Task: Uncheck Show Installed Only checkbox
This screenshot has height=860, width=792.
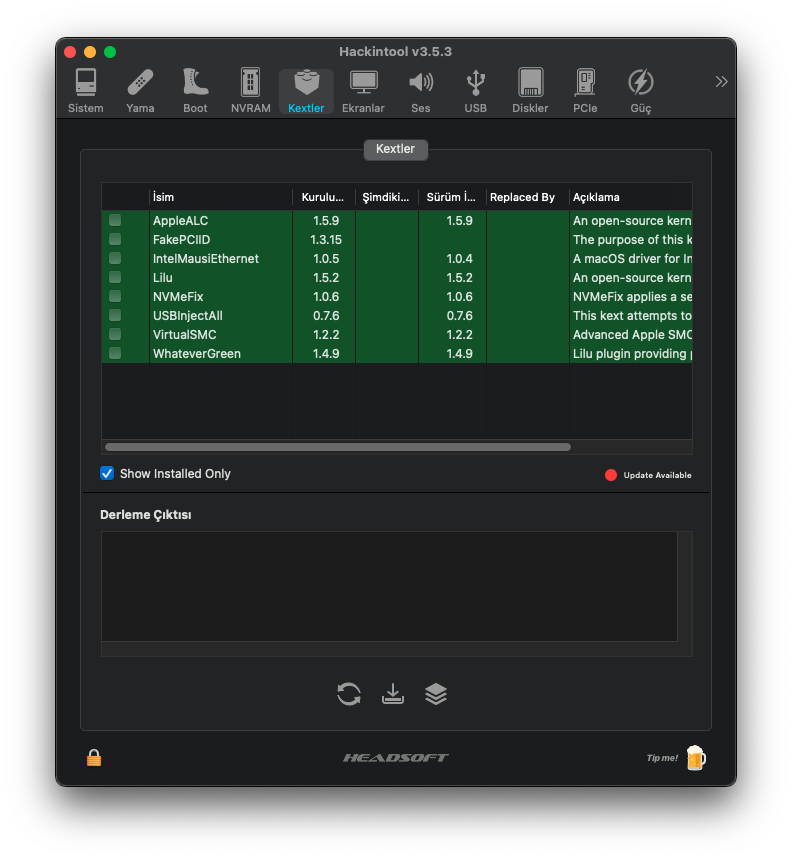Action: tap(107, 473)
